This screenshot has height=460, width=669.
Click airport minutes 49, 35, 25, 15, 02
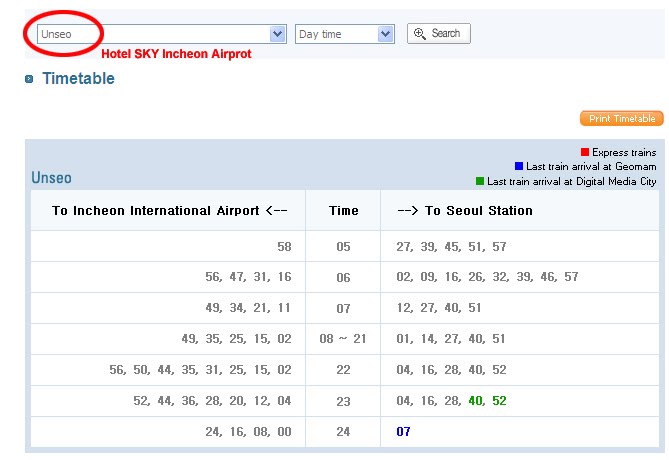(x=236, y=339)
